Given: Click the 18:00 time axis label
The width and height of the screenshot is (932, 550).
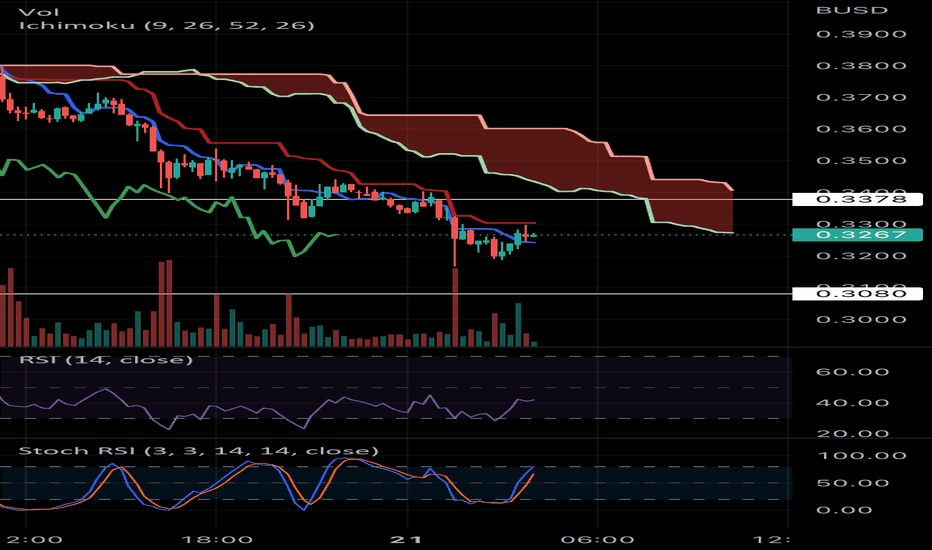Looking at the screenshot, I should 216,540.
